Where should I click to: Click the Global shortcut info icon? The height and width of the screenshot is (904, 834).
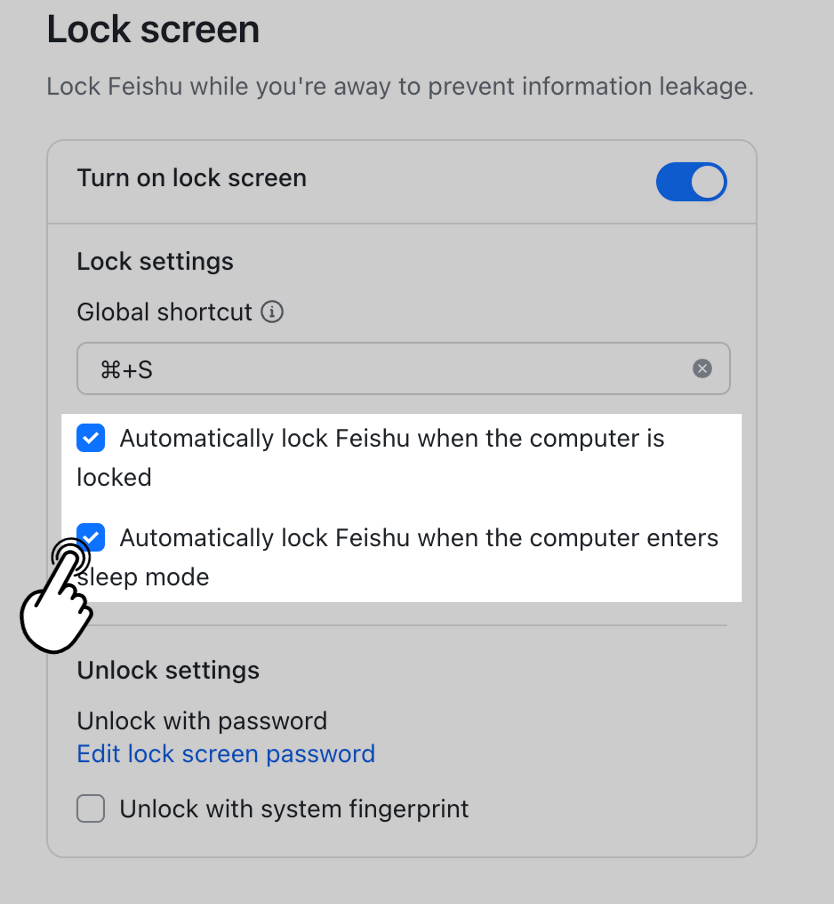272,312
